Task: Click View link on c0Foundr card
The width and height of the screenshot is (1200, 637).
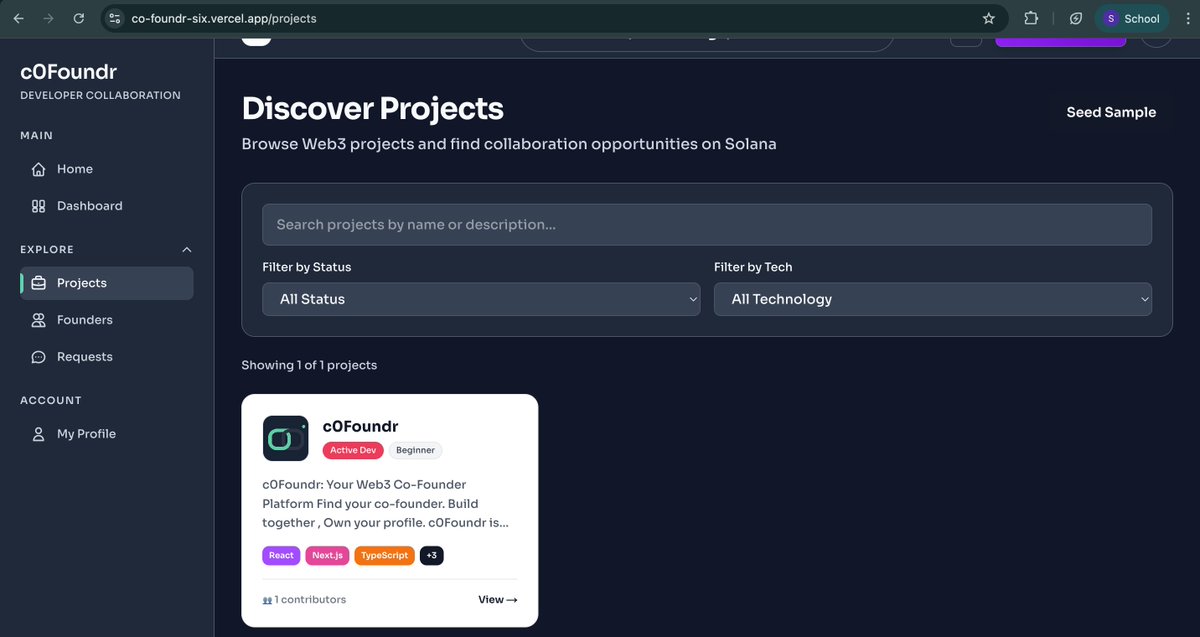Action: [x=497, y=600]
